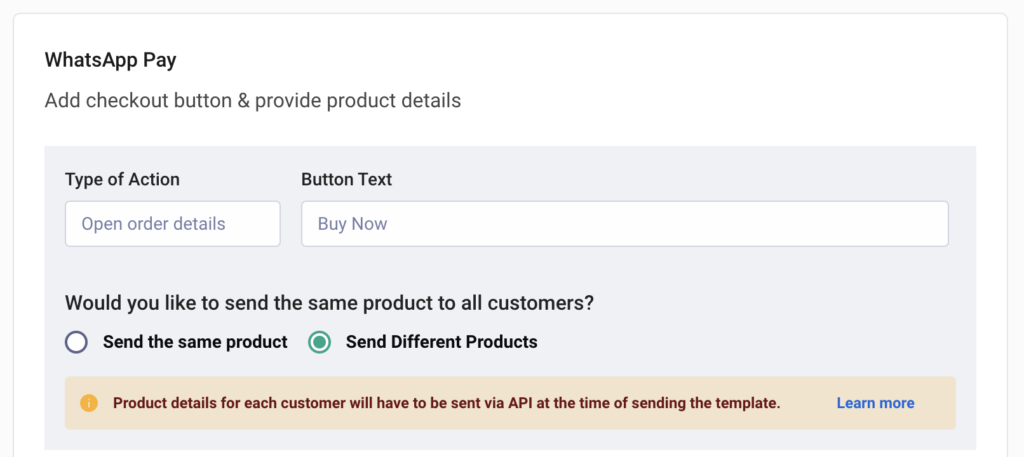Click the "Open order details" placeholder text
This screenshot has width=1024, height=457.
pos(153,224)
